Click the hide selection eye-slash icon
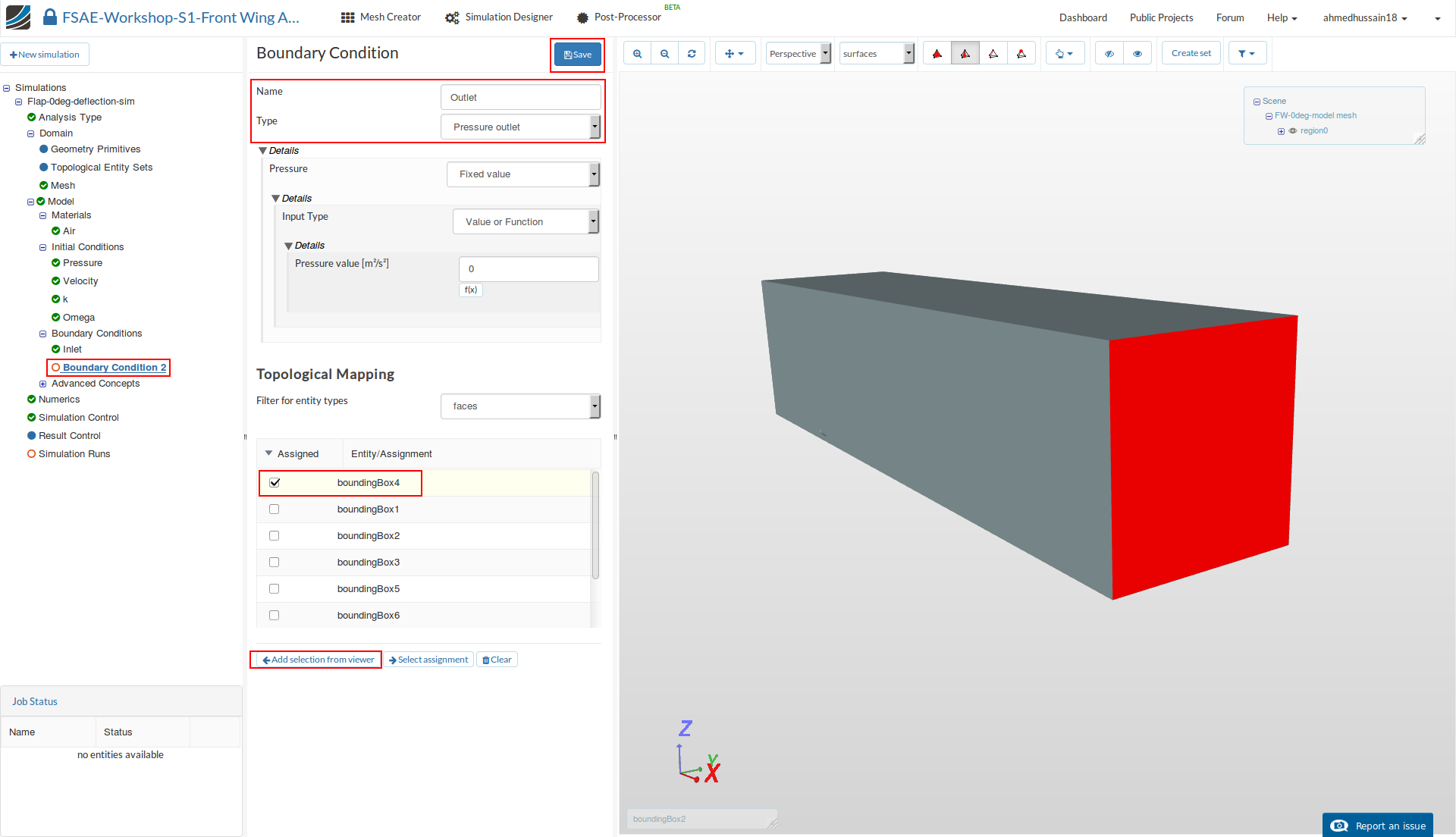 [1109, 54]
